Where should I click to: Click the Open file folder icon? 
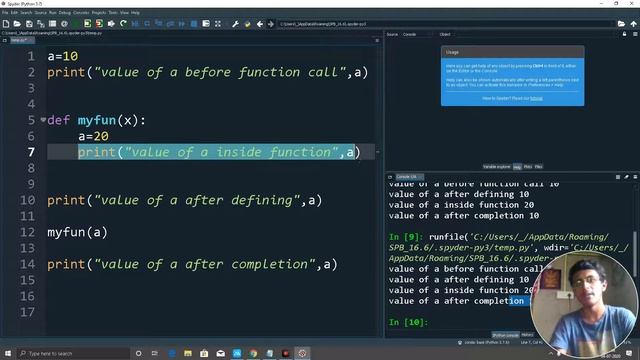tap(17, 24)
